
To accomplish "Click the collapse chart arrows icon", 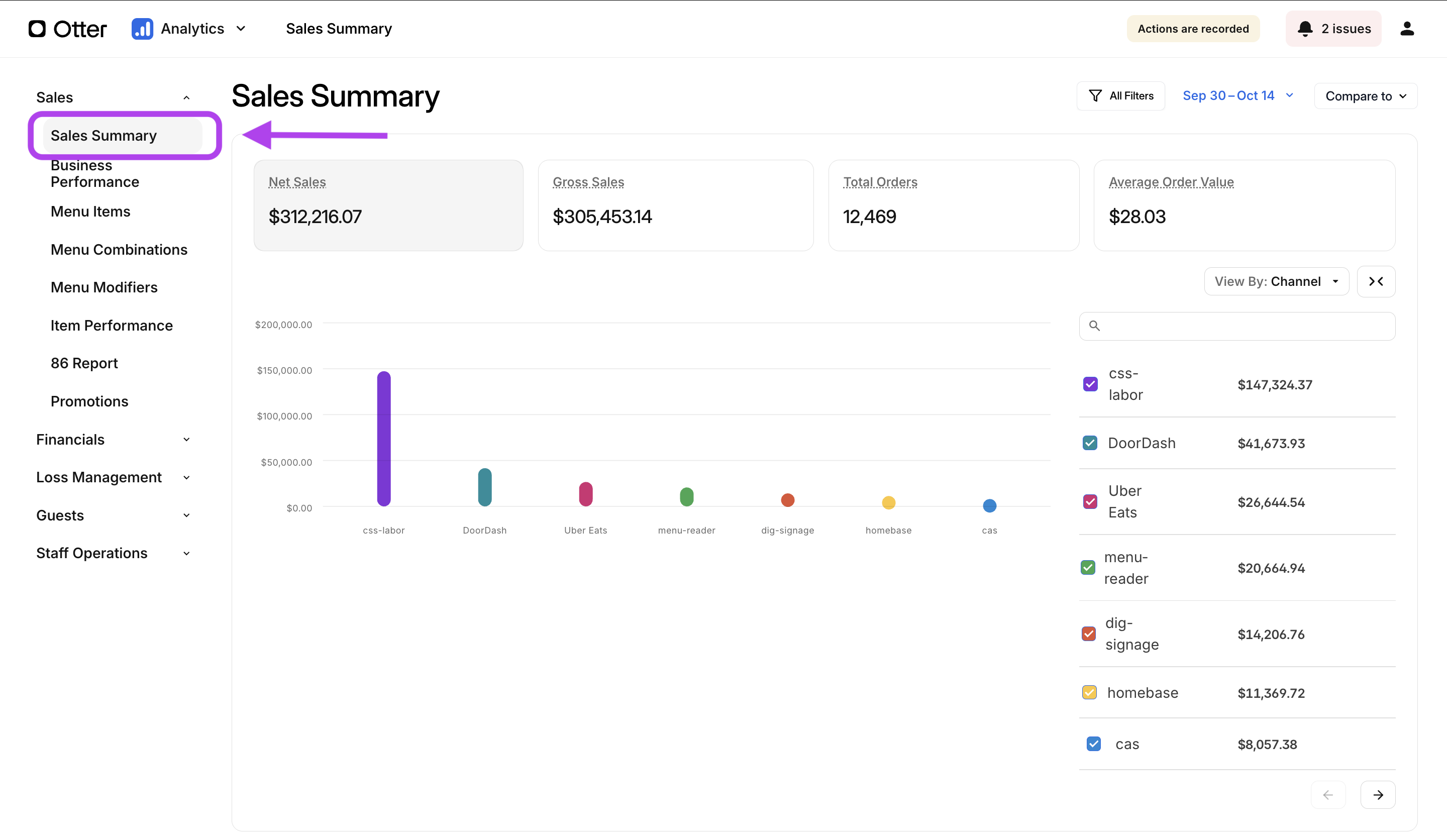I will tap(1376, 281).
